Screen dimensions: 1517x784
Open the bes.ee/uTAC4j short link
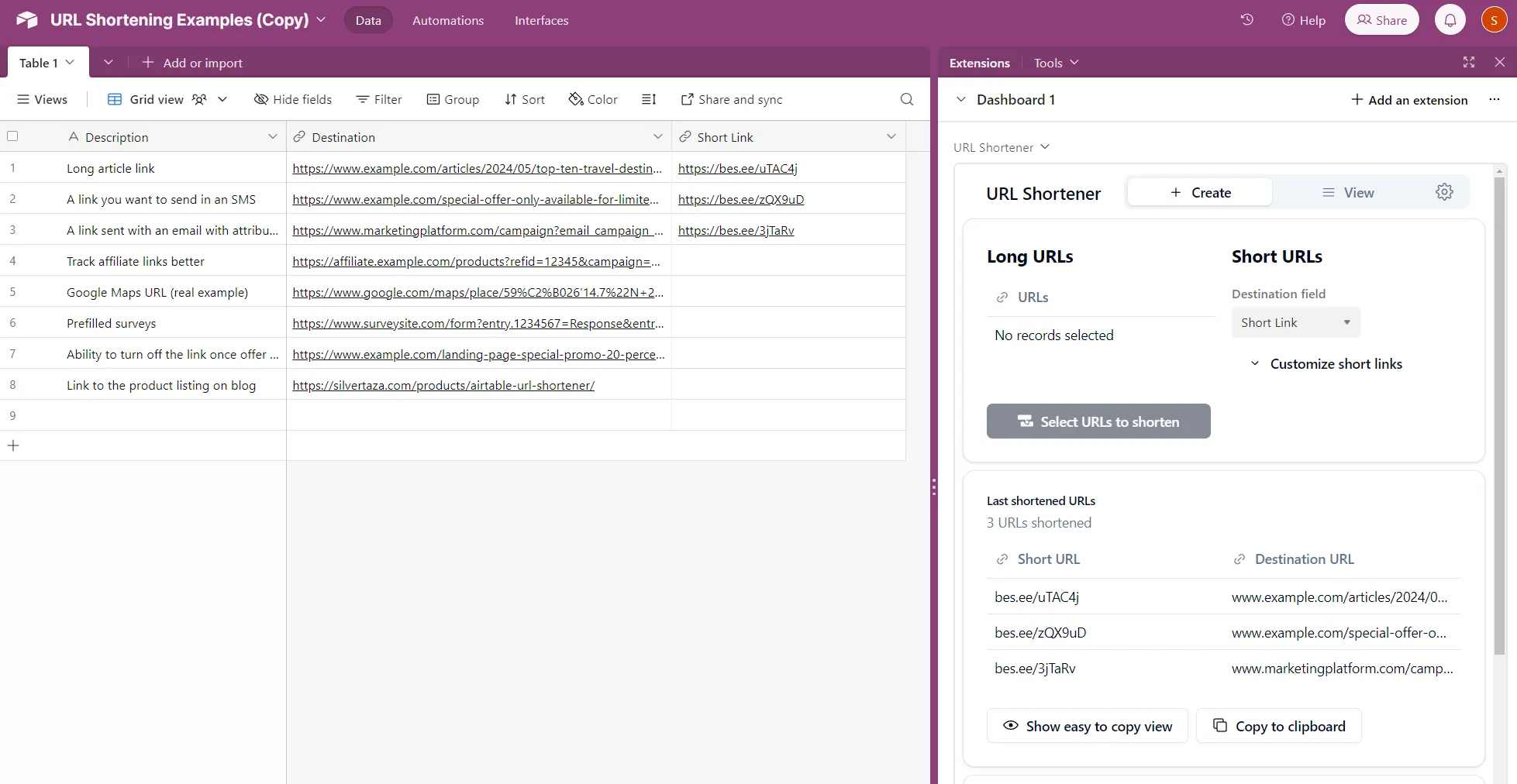737,168
